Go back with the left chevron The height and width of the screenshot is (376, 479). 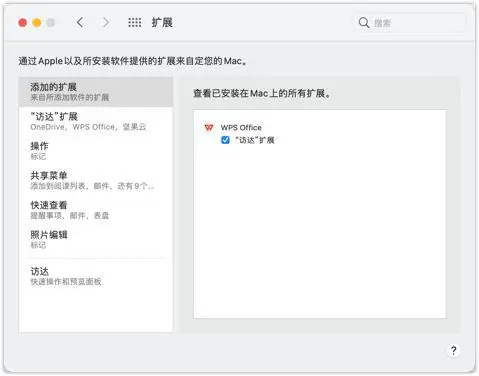pyautogui.click(x=80, y=23)
